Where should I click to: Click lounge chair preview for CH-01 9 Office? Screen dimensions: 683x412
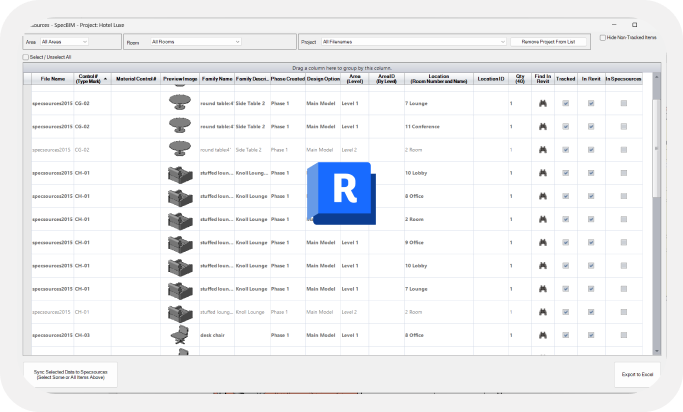(180, 243)
